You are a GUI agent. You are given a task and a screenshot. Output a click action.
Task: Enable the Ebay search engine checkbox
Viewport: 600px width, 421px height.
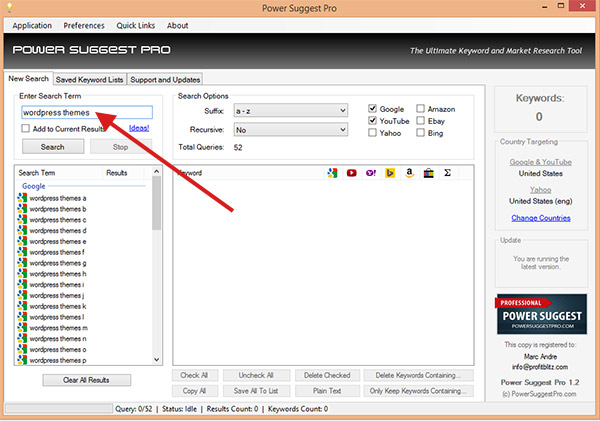[x=421, y=121]
